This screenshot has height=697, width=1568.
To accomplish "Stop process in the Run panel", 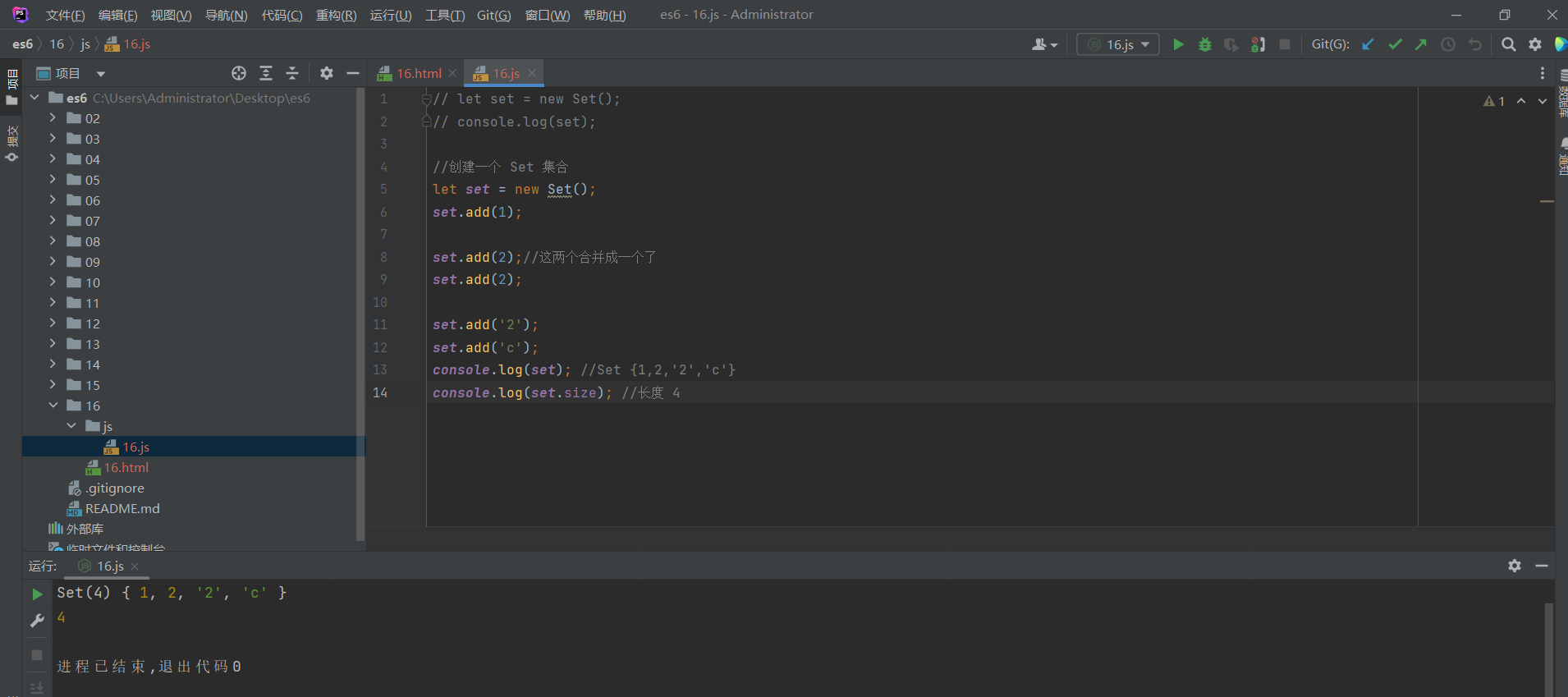I will (x=37, y=654).
